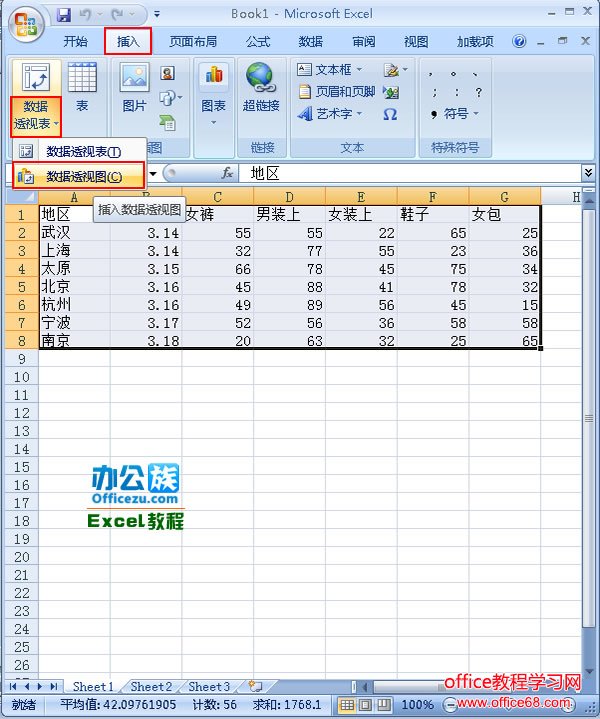Click 页眉和页脚 header and footer
The width and height of the screenshot is (600, 719).
coord(337,92)
